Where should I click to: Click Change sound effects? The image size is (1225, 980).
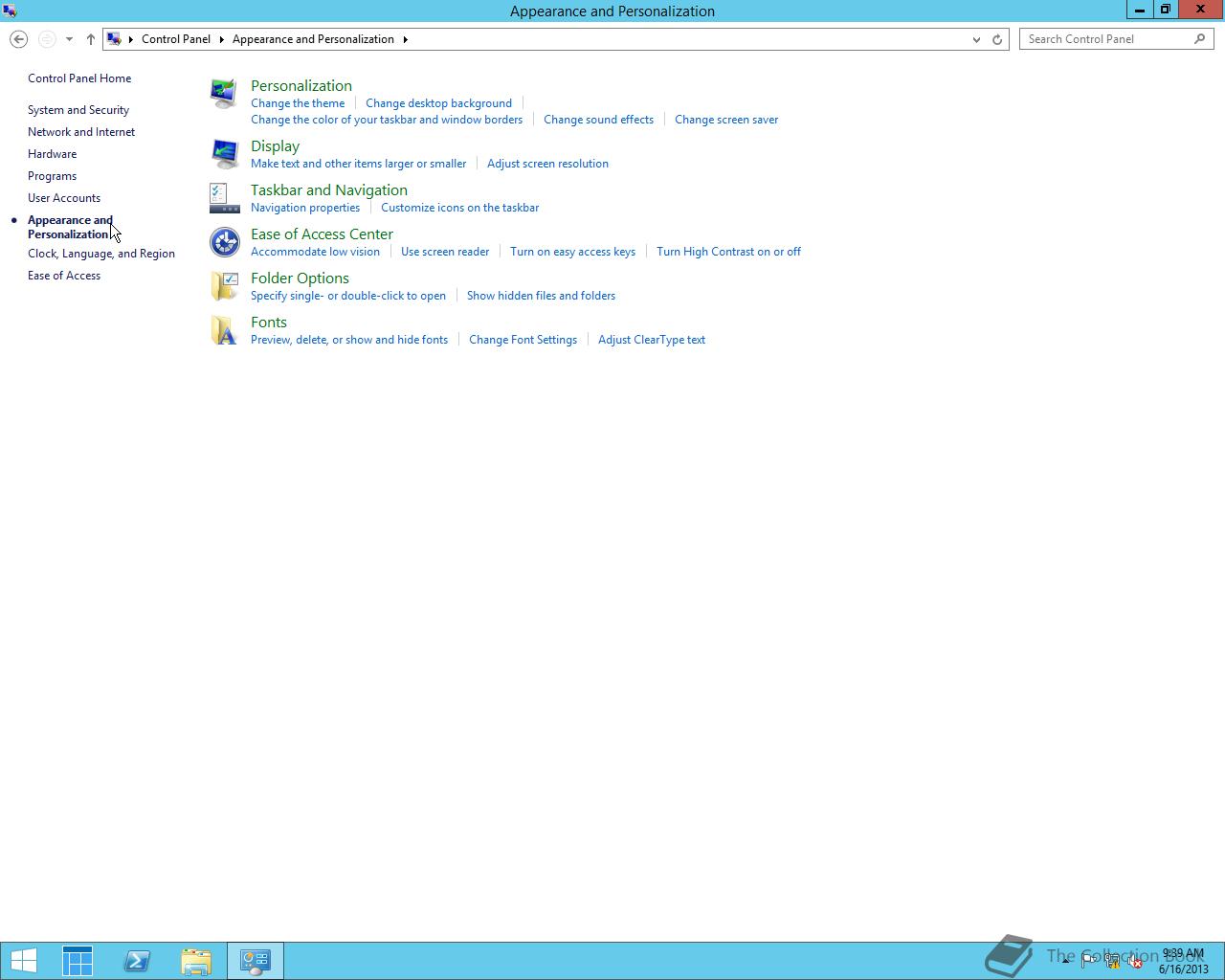pyautogui.click(x=598, y=120)
